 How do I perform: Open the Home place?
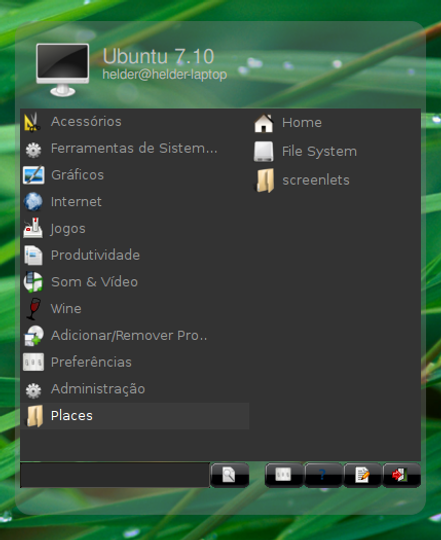335,123
